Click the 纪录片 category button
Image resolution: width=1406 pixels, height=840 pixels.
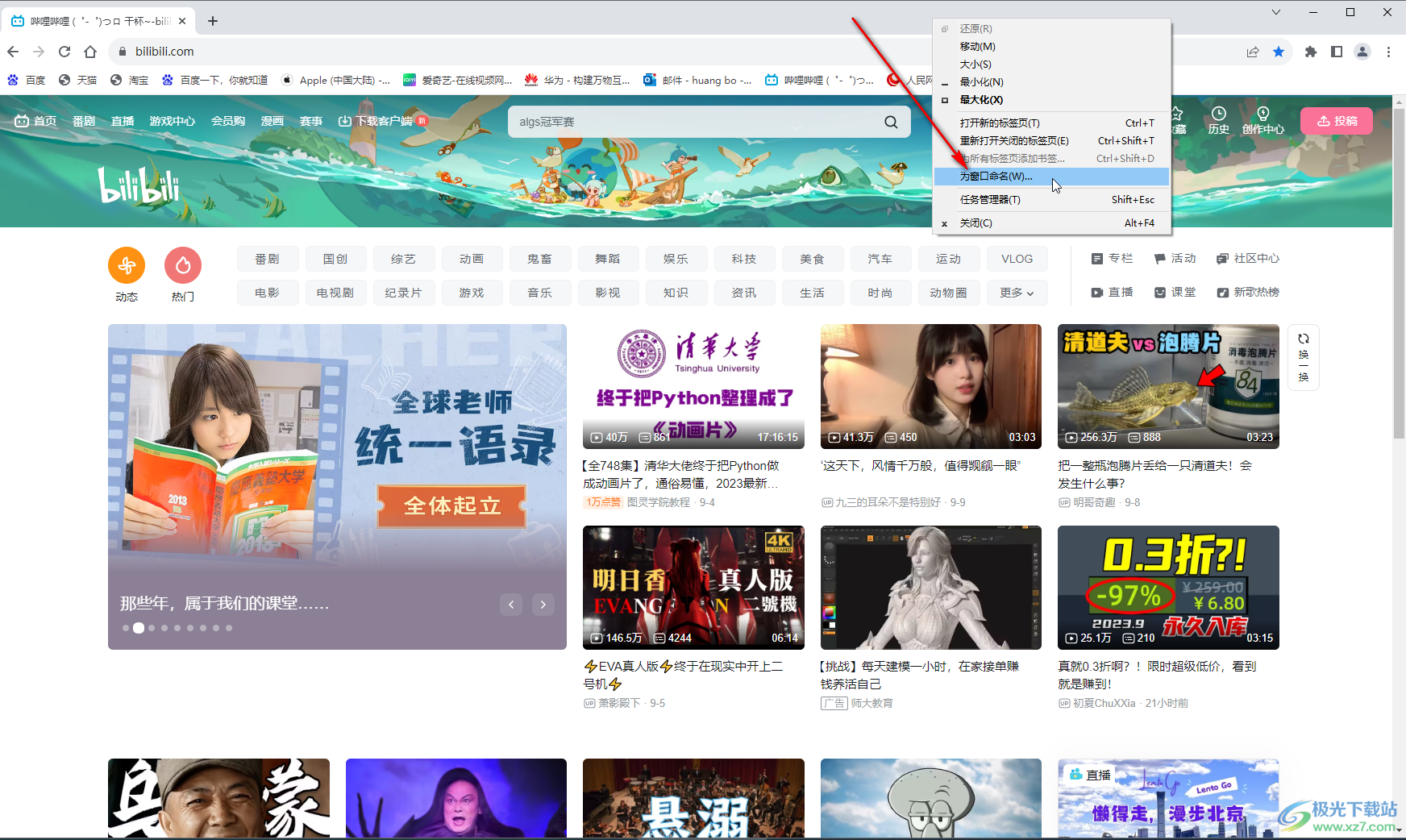point(403,293)
